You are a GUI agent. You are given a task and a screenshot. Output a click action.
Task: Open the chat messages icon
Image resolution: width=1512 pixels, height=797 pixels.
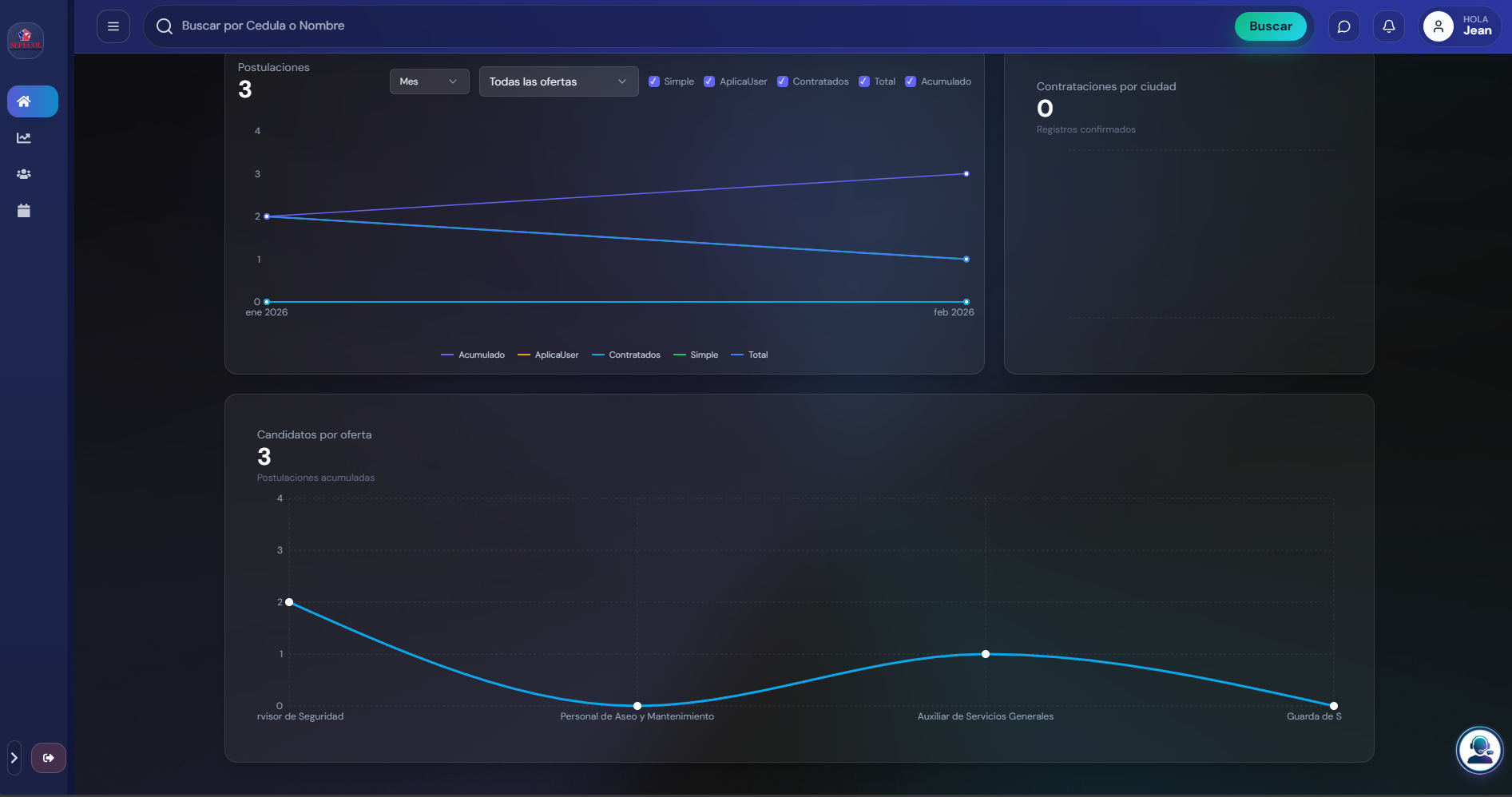1344,26
